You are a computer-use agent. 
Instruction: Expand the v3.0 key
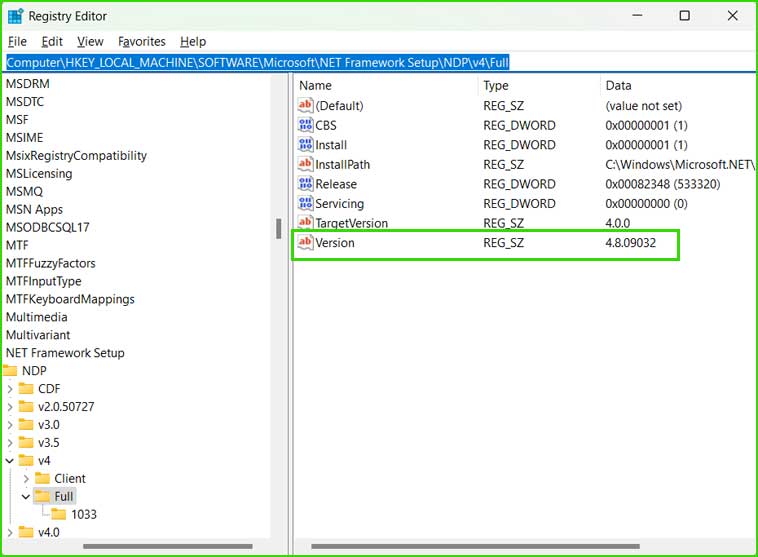(10, 425)
